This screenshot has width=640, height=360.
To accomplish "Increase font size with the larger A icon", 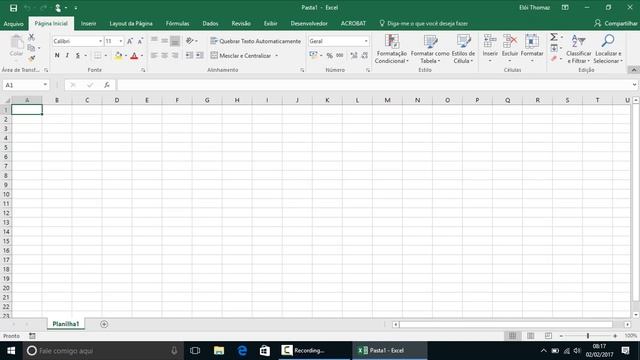I will [130, 41].
